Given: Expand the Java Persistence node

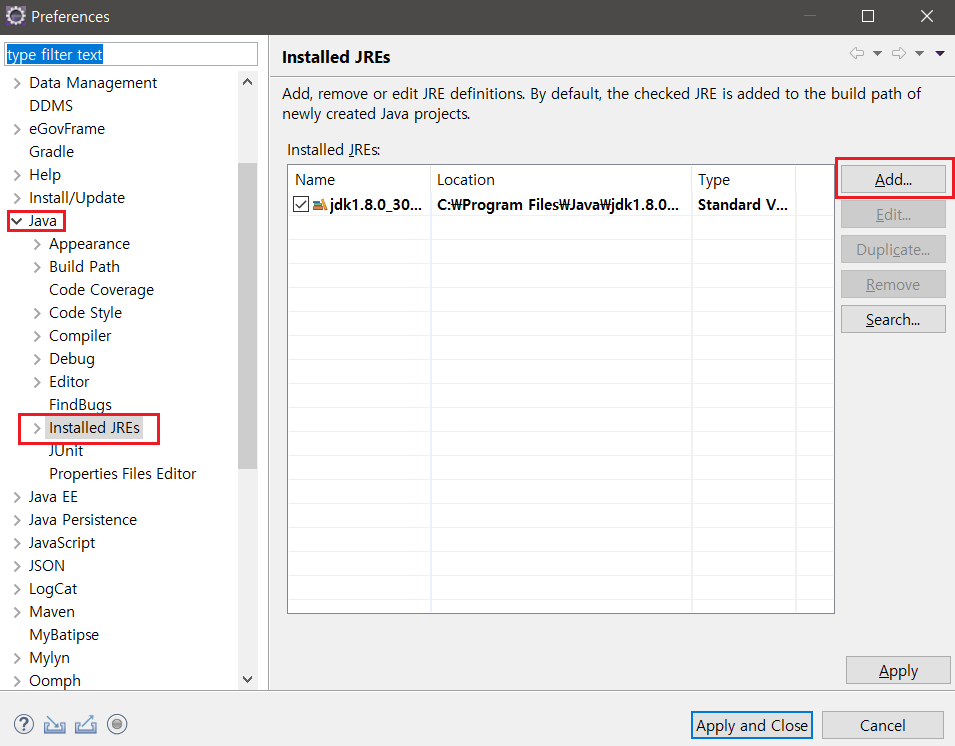Looking at the screenshot, I should click(17, 520).
